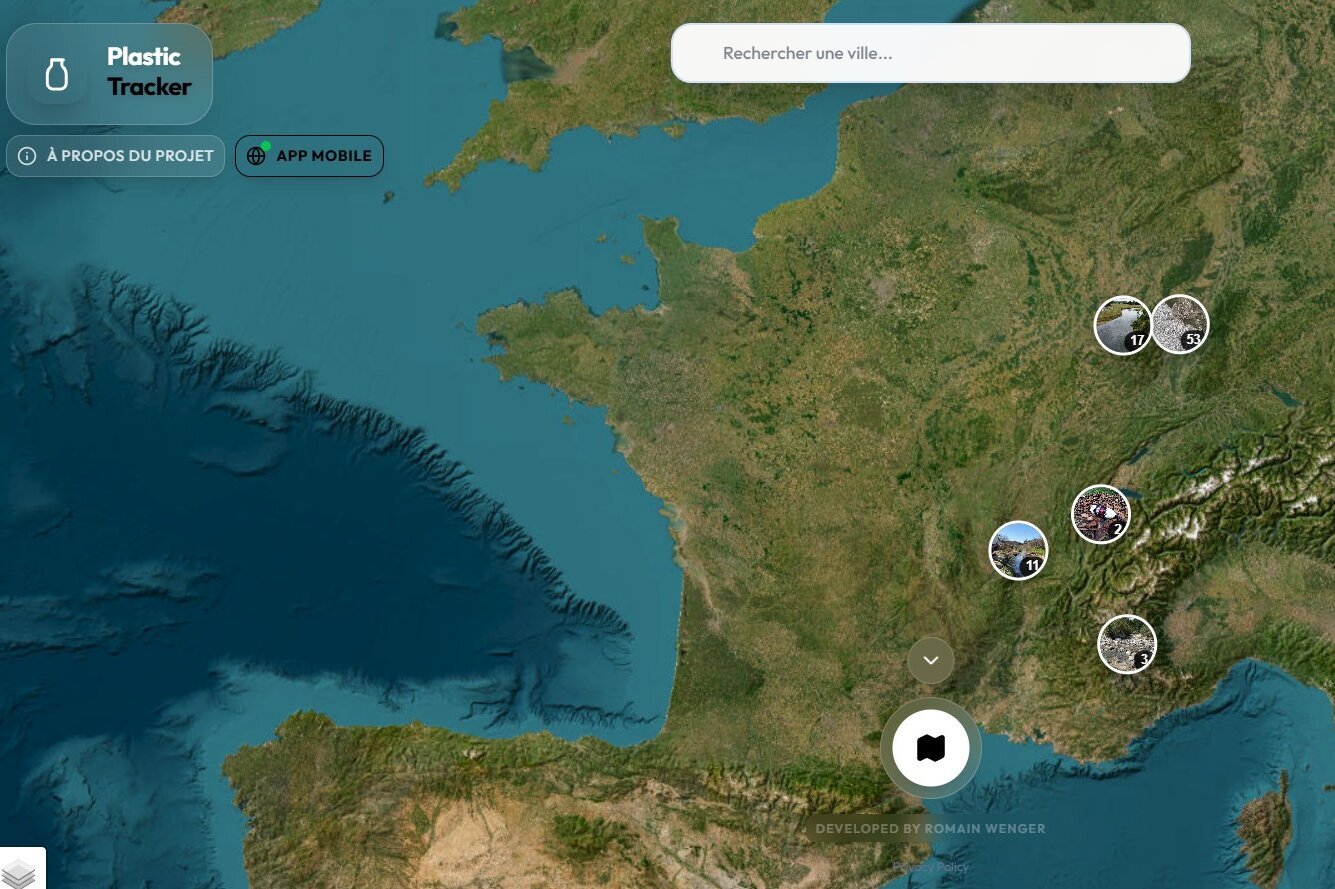Open the layers stack icon at bottom-left corner
The image size is (1335, 889).
pyautogui.click(x=18, y=872)
